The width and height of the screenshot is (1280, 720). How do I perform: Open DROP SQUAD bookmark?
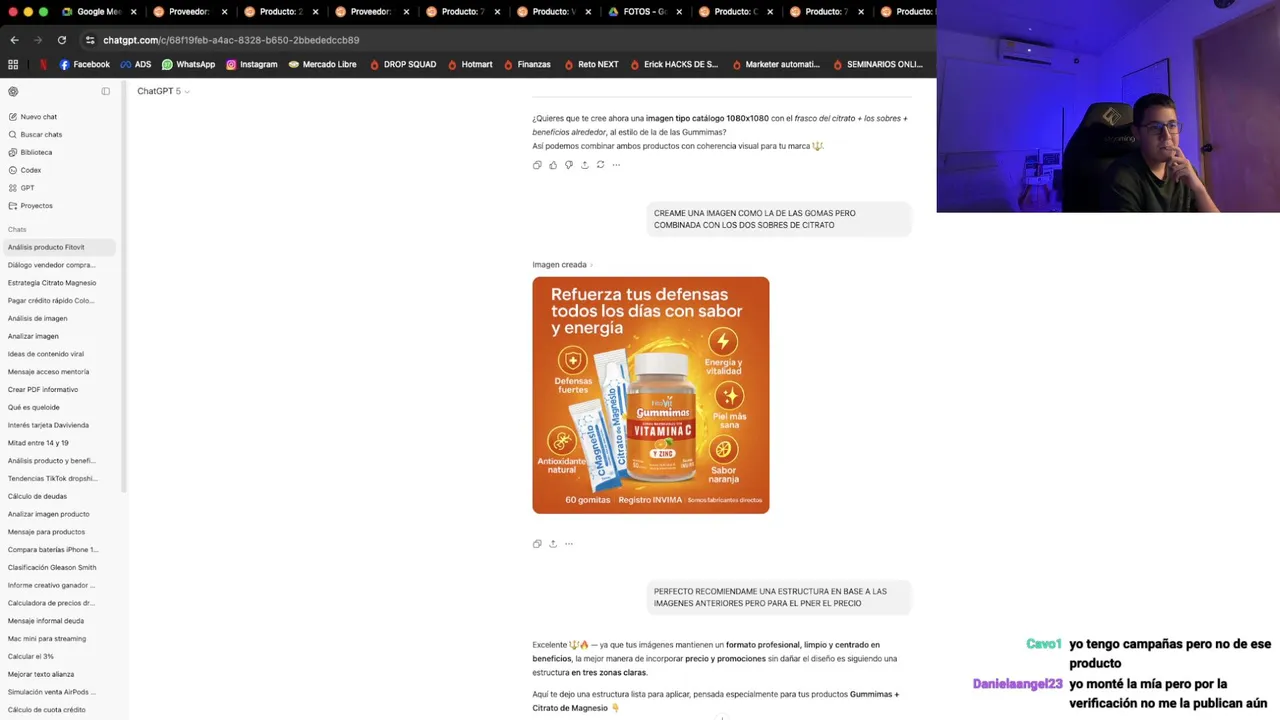tap(403, 64)
